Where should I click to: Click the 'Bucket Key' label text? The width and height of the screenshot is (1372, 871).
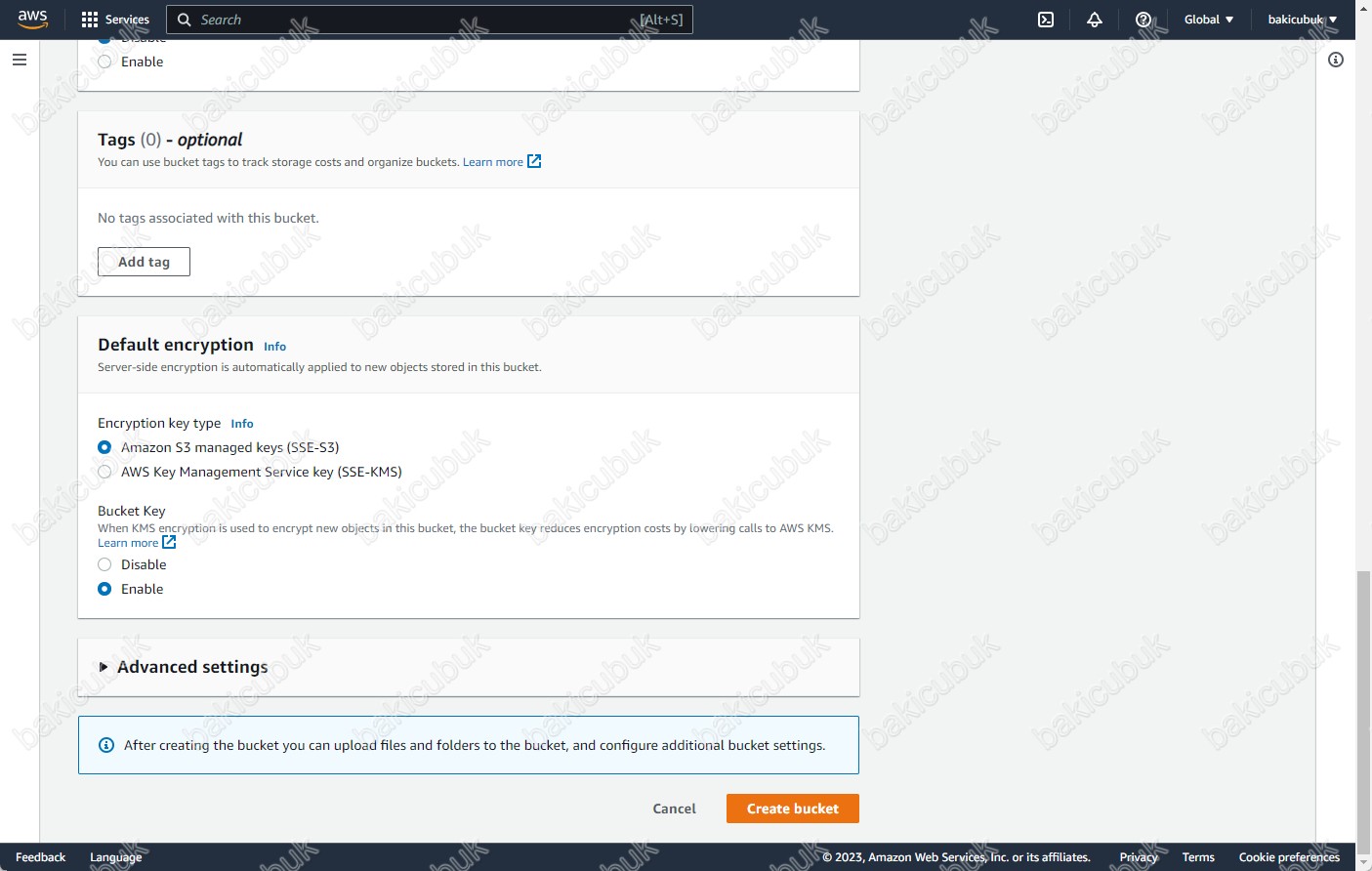[x=132, y=511]
